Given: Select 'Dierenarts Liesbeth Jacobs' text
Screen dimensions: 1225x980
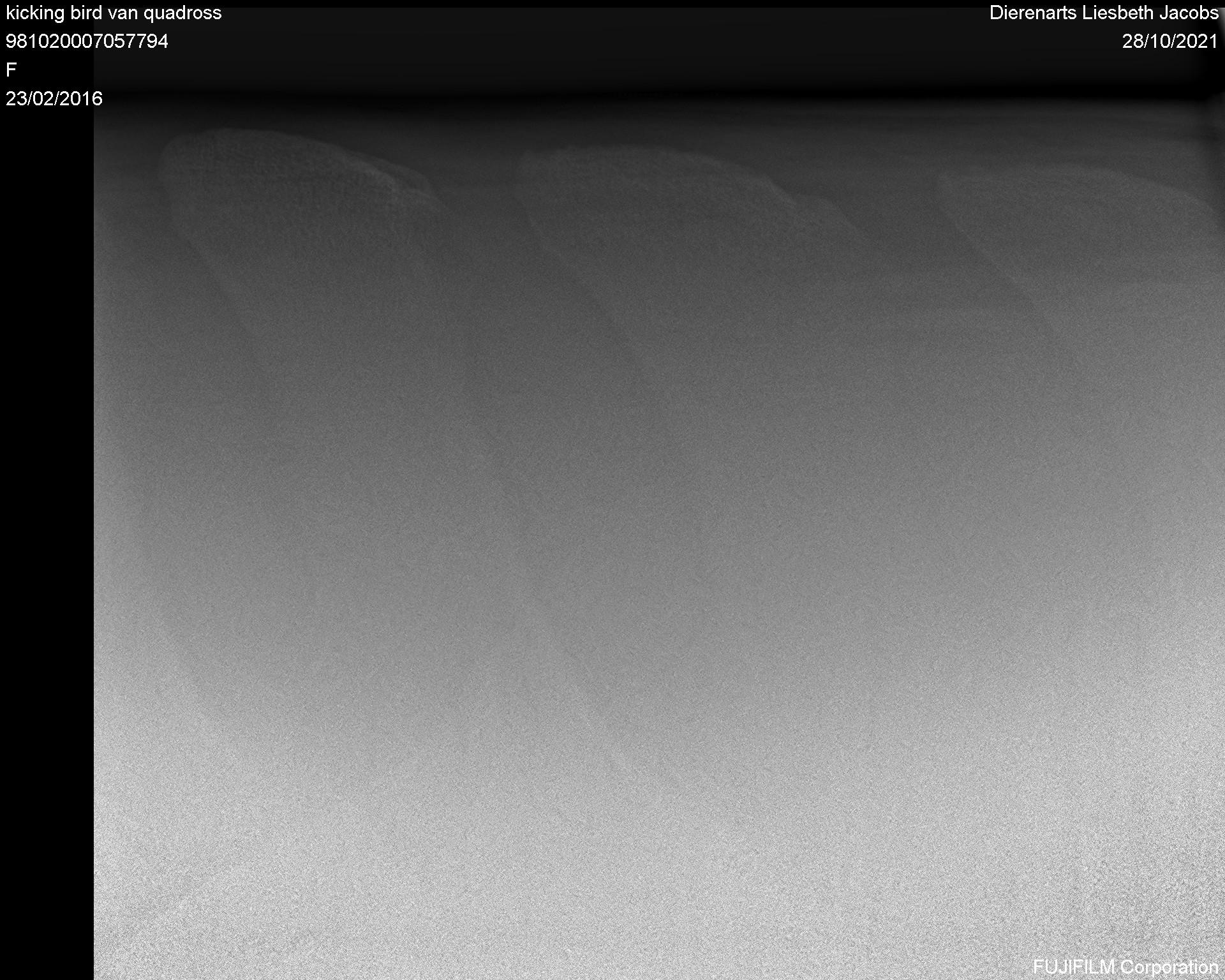Looking at the screenshot, I should [x=1104, y=13].
